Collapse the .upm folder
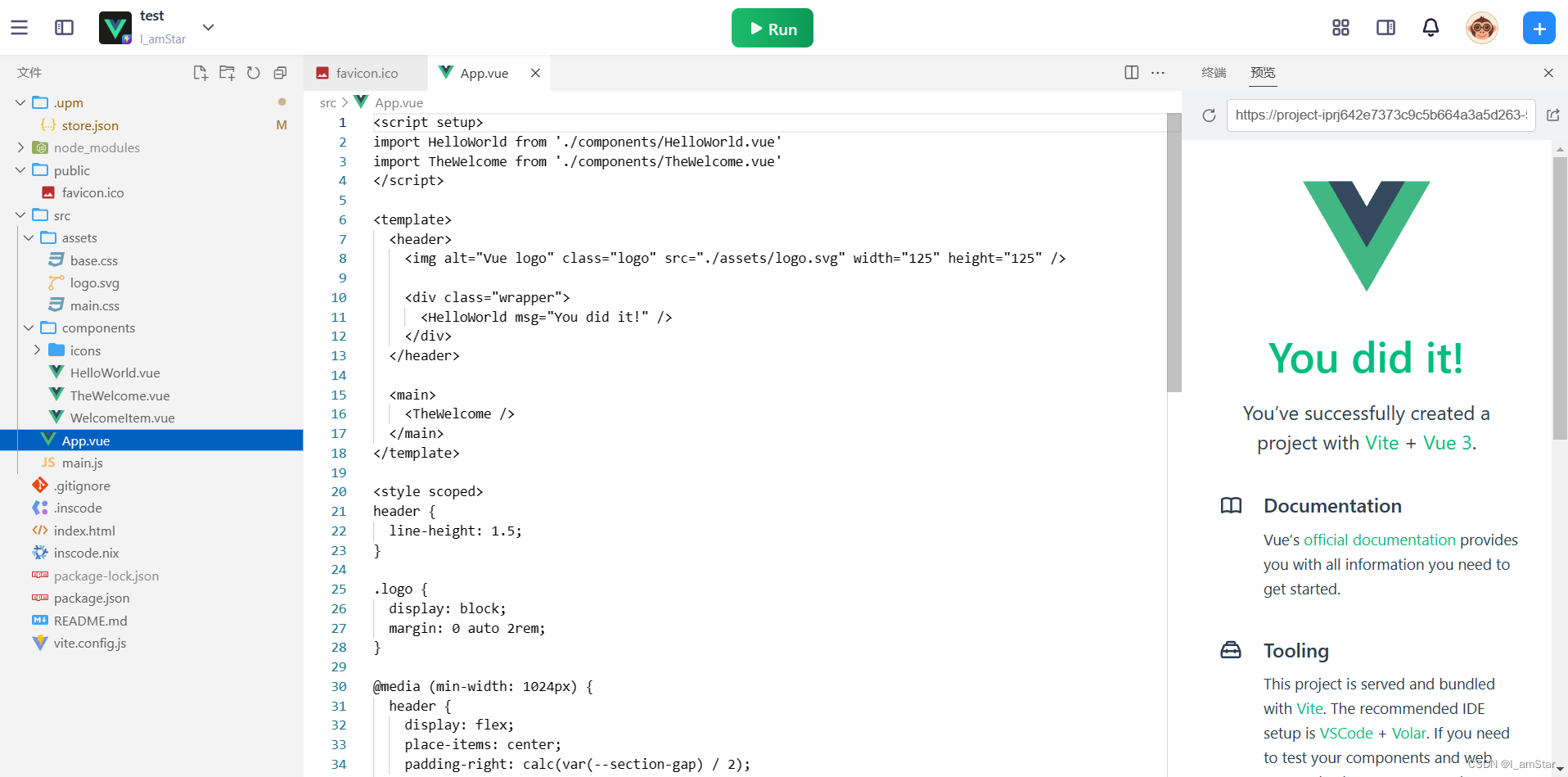 pos(20,102)
